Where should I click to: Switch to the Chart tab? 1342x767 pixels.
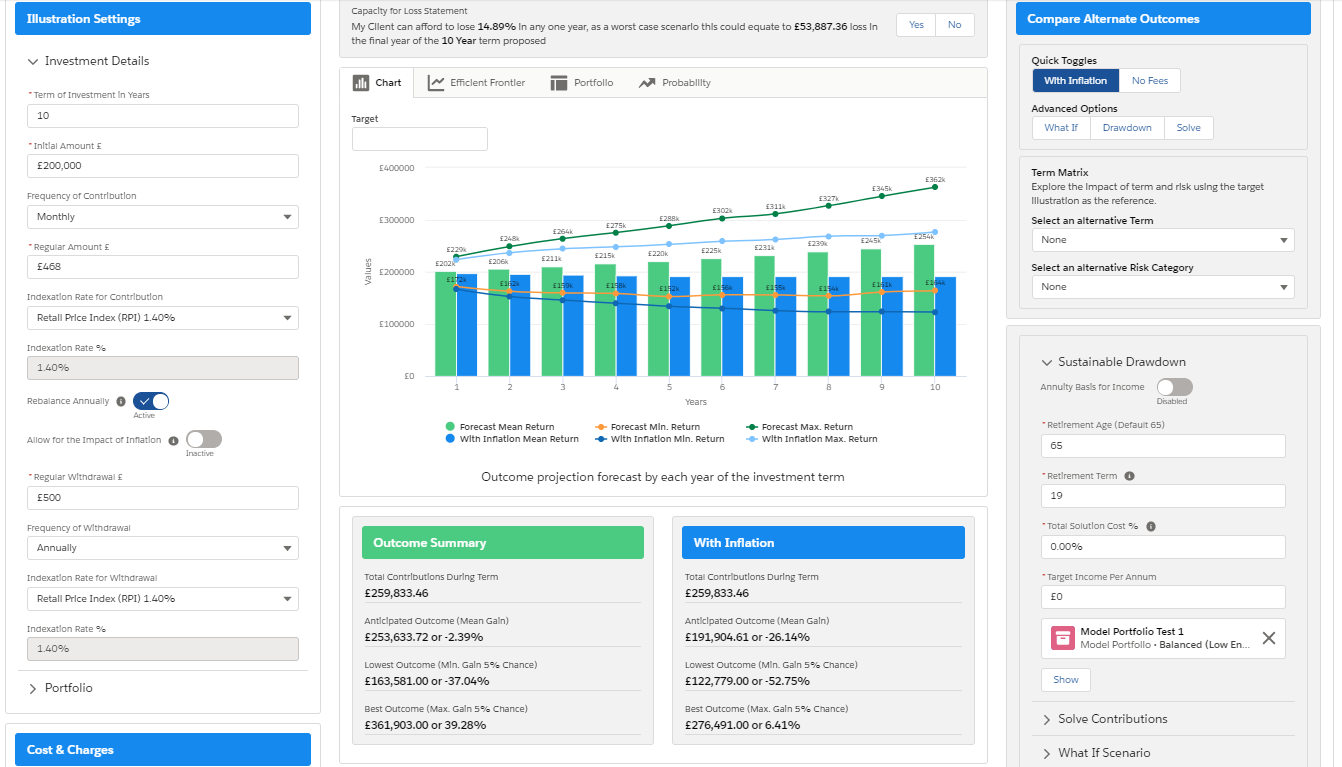[x=377, y=83]
